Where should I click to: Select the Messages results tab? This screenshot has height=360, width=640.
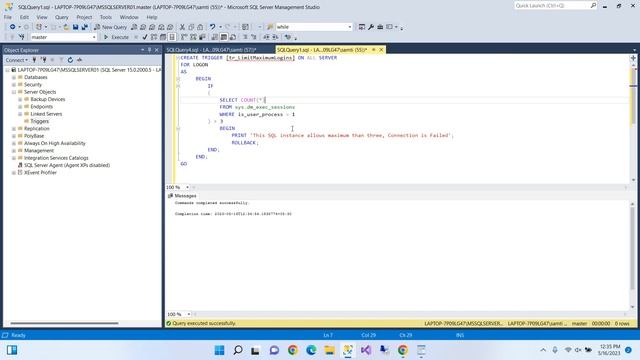click(x=182, y=196)
